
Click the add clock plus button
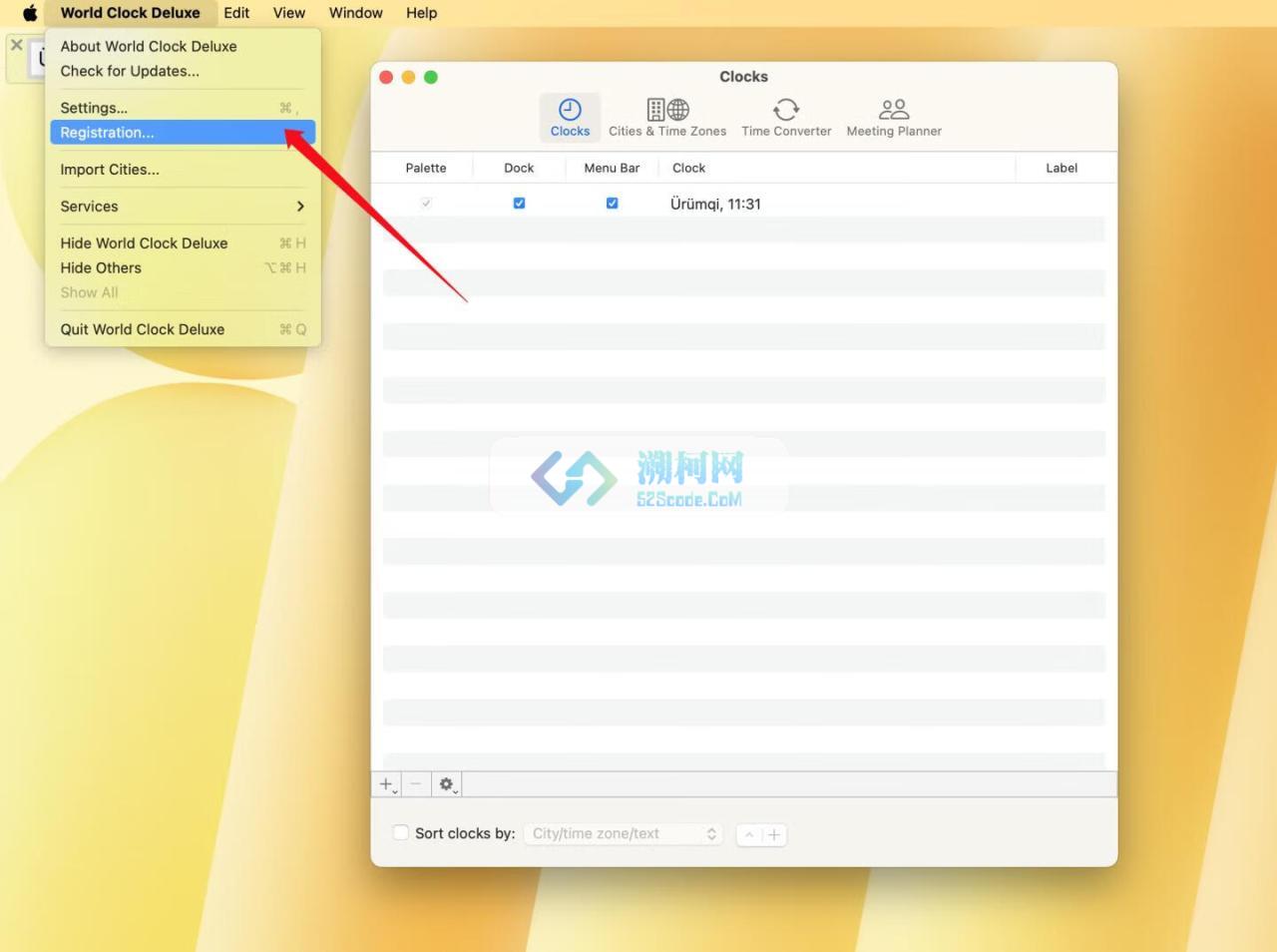387,784
